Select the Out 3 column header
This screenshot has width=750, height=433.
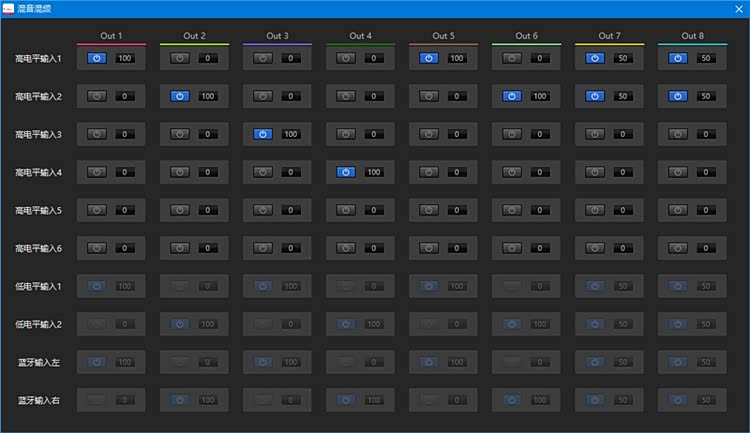[x=277, y=36]
